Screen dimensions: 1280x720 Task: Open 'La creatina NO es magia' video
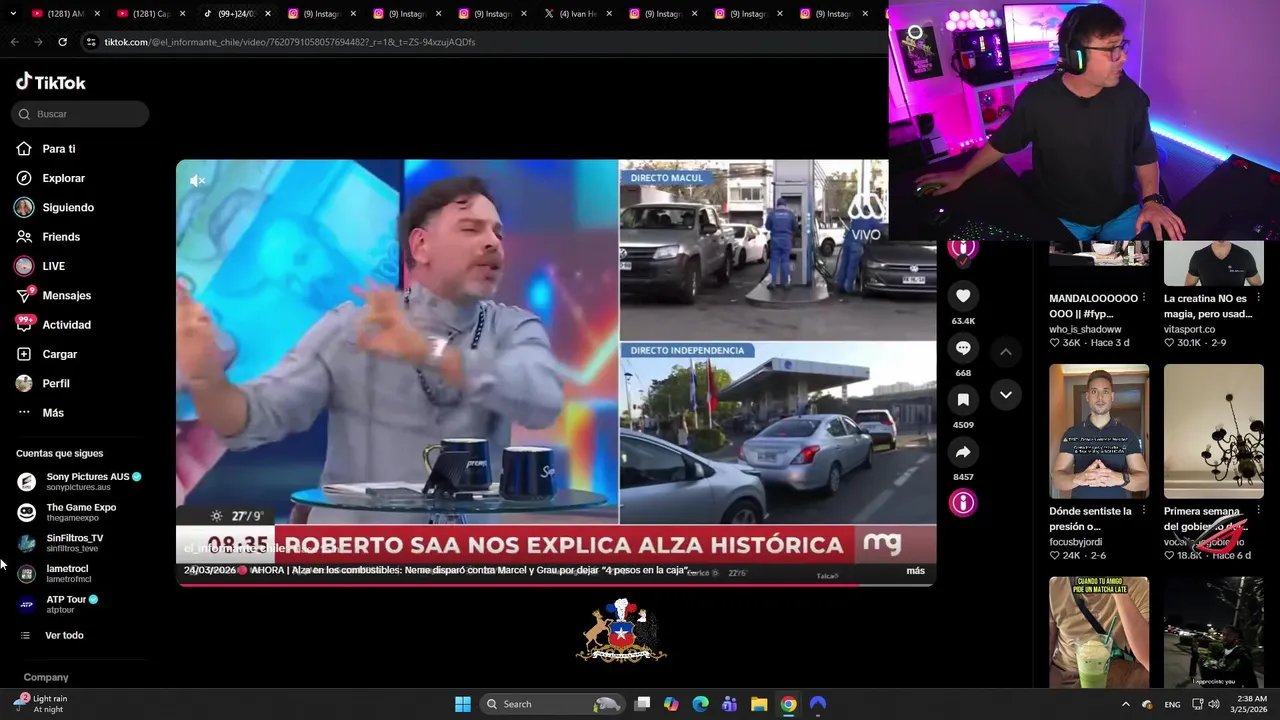1208,306
